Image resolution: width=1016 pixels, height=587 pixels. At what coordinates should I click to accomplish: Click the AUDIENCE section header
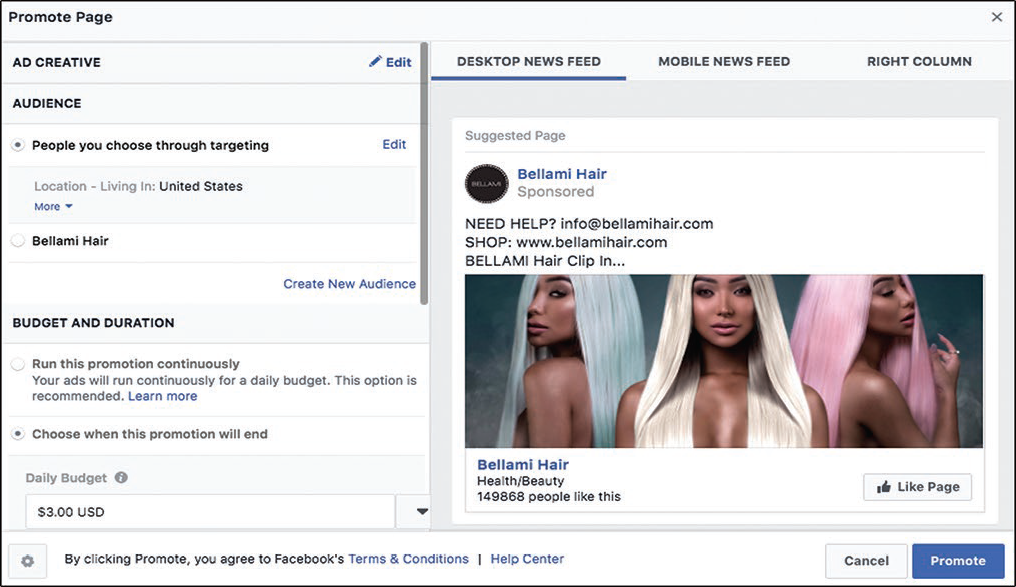pyautogui.click(x=47, y=103)
